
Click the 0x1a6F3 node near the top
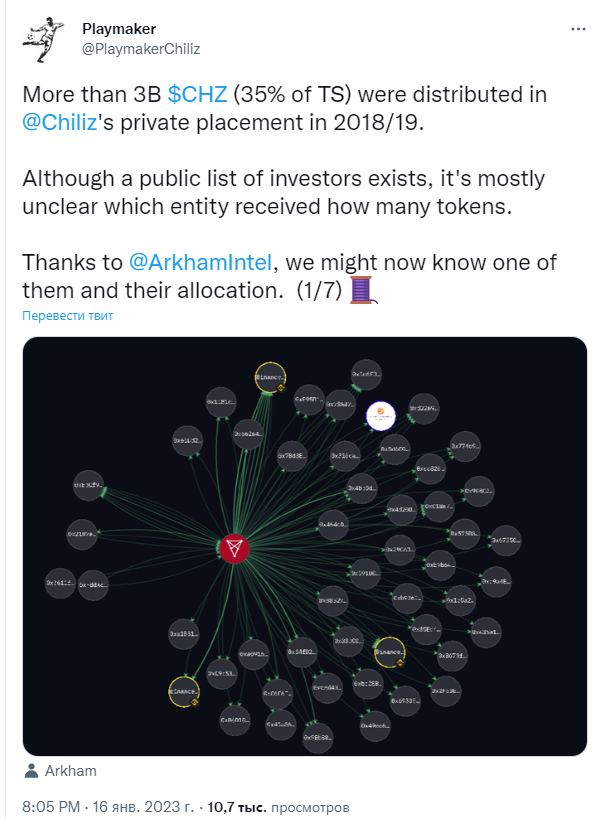[366, 375]
